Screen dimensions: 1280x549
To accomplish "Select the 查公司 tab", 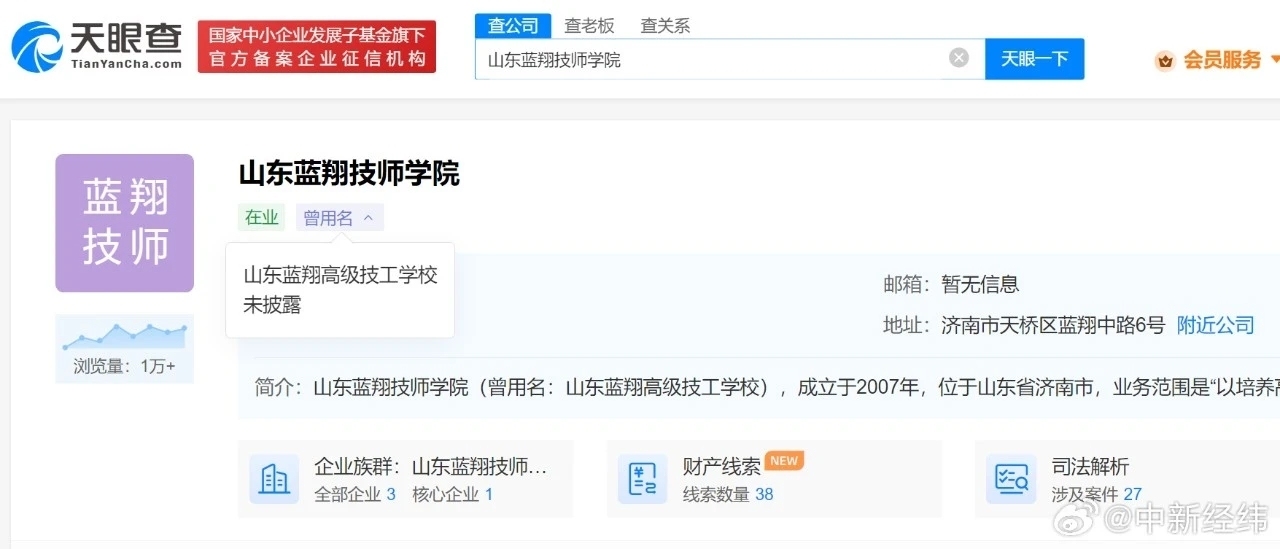I will pyautogui.click(x=513, y=25).
